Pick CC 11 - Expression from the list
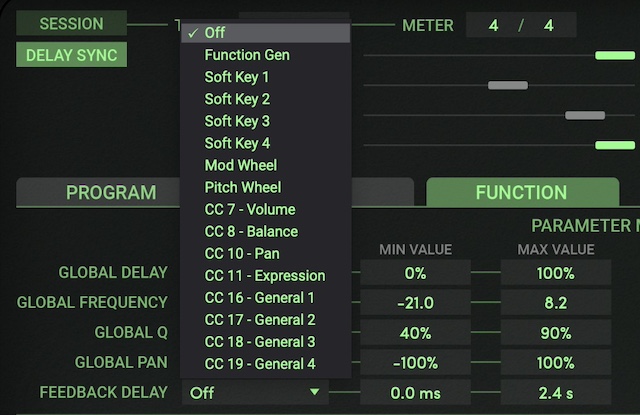640x415 pixels. 265,276
